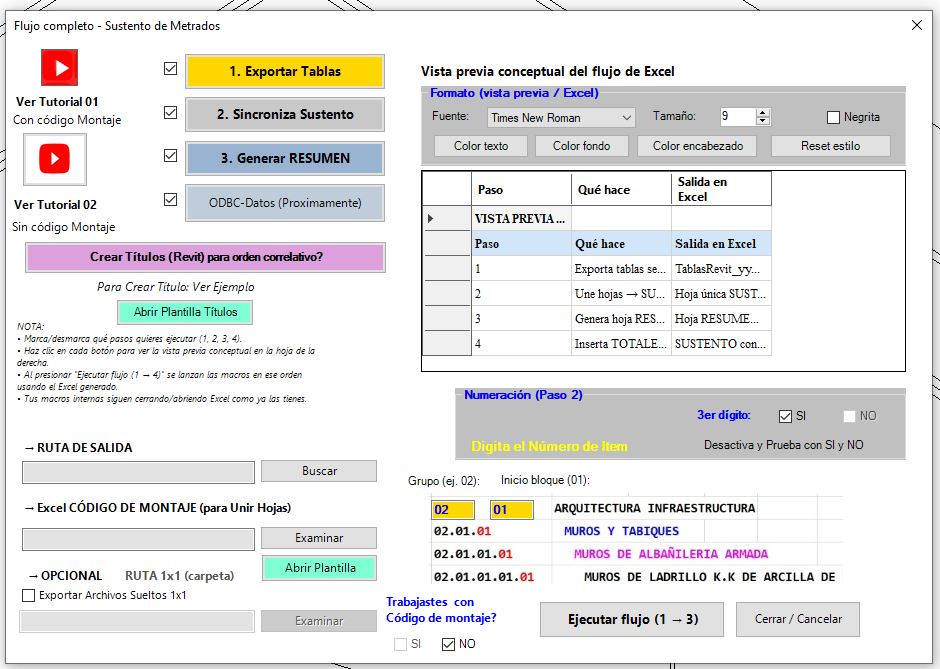Click MUROS DE ALBAÑILERIA ARMADA text
The height and width of the screenshot is (669, 940).
[x=670, y=554]
